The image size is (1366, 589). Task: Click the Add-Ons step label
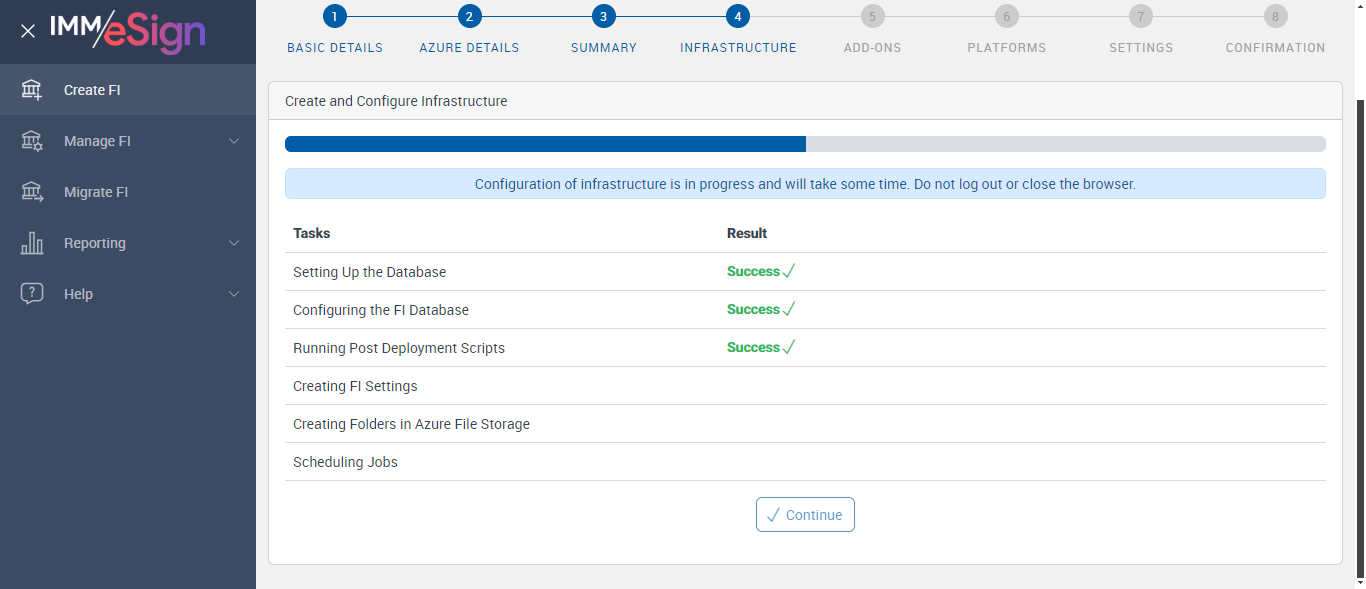point(872,48)
